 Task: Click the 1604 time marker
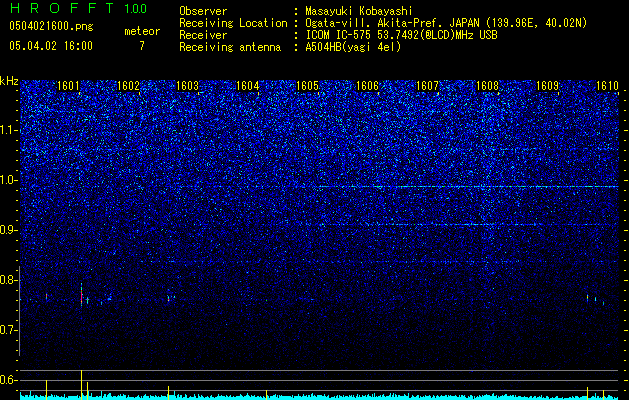[248, 86]
